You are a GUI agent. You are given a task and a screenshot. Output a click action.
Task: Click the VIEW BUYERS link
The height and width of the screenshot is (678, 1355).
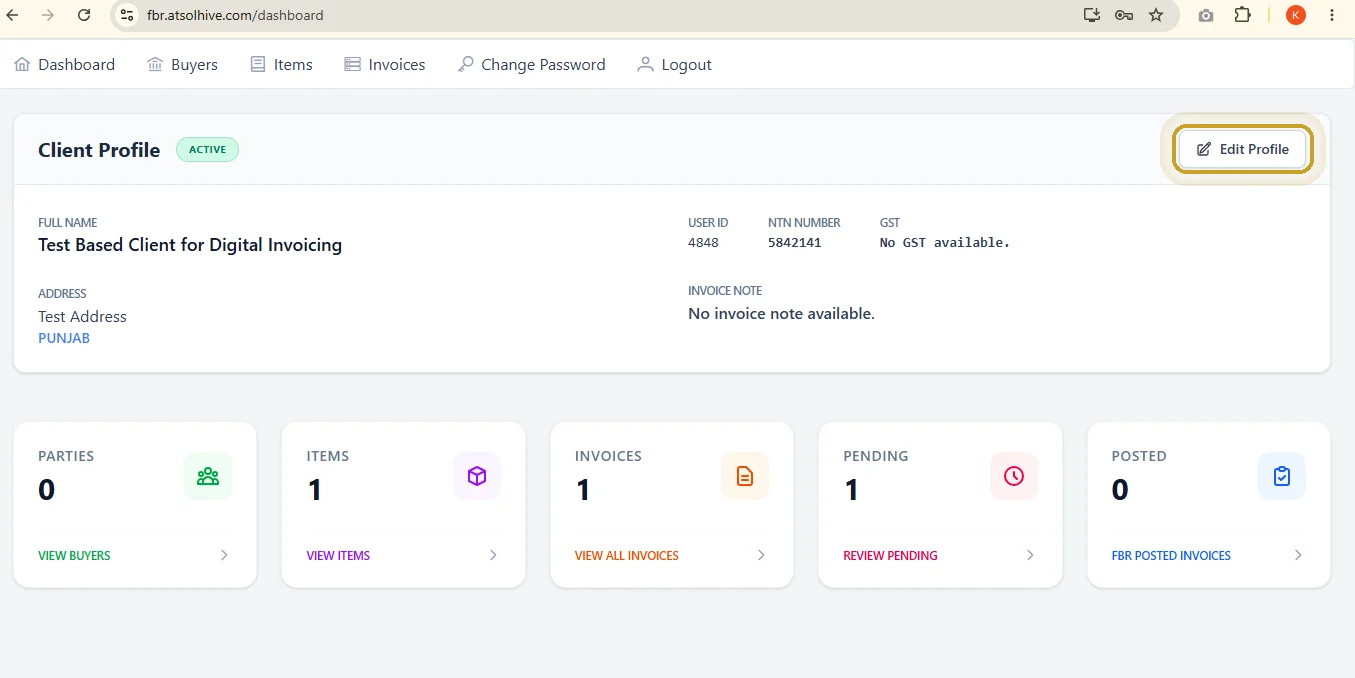[74, 555]
